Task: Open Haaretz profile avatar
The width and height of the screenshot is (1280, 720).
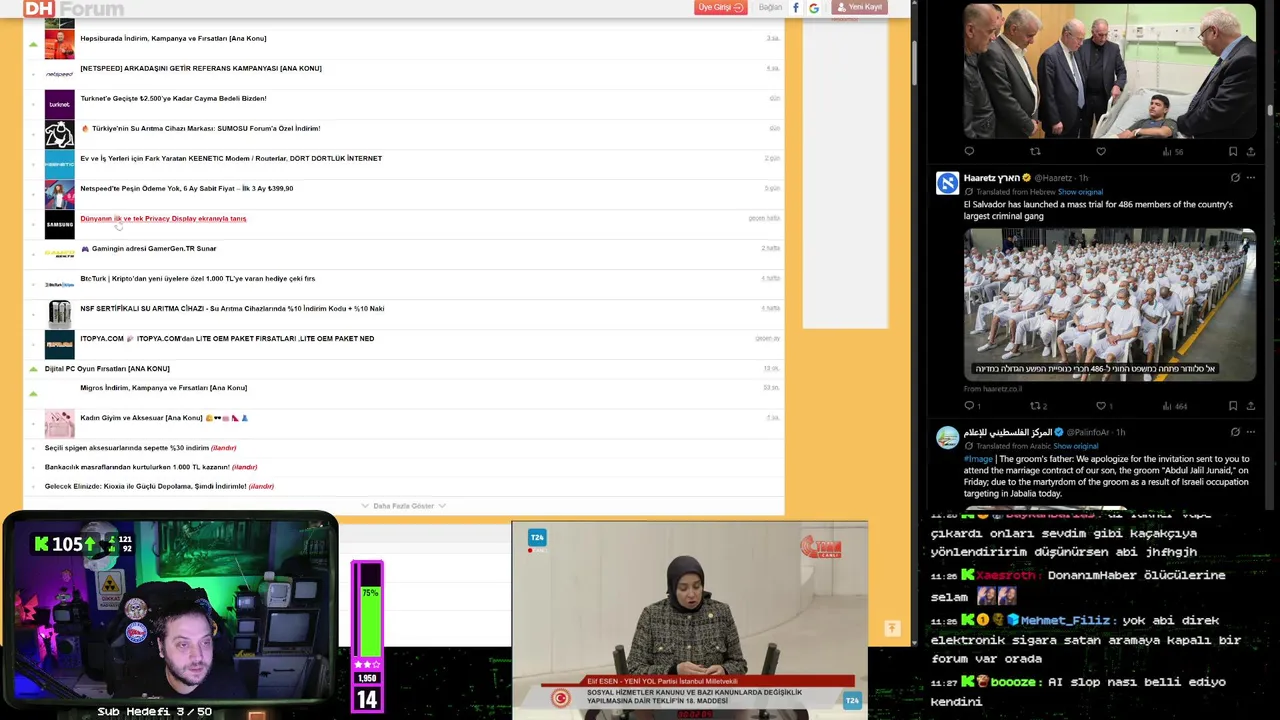Action: point(947,183)
